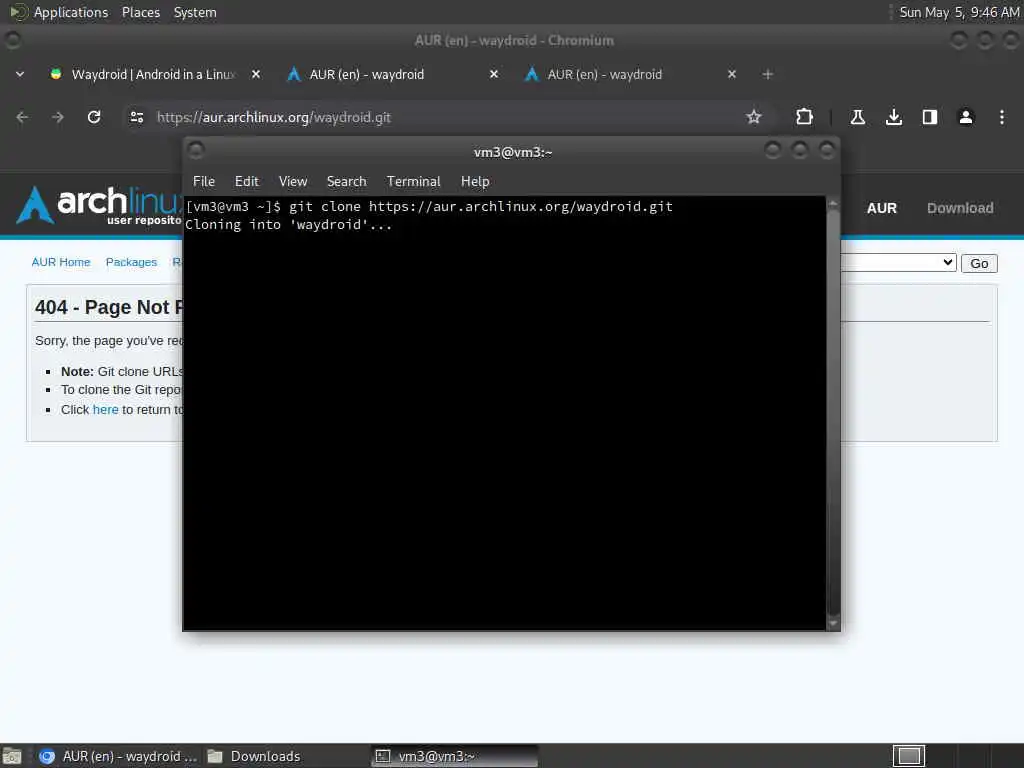The image size is (1024, 768).
Task: Open the terminal Edit menu
Action: pos(247,181)
